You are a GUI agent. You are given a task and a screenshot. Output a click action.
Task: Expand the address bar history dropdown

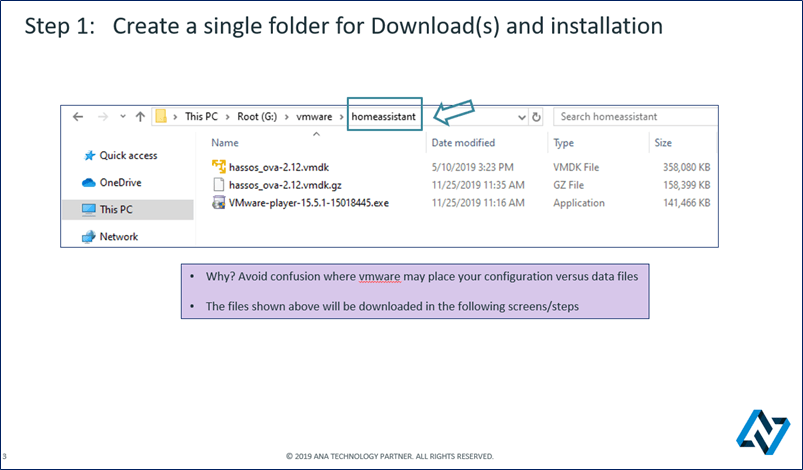(x=521, y=117)
